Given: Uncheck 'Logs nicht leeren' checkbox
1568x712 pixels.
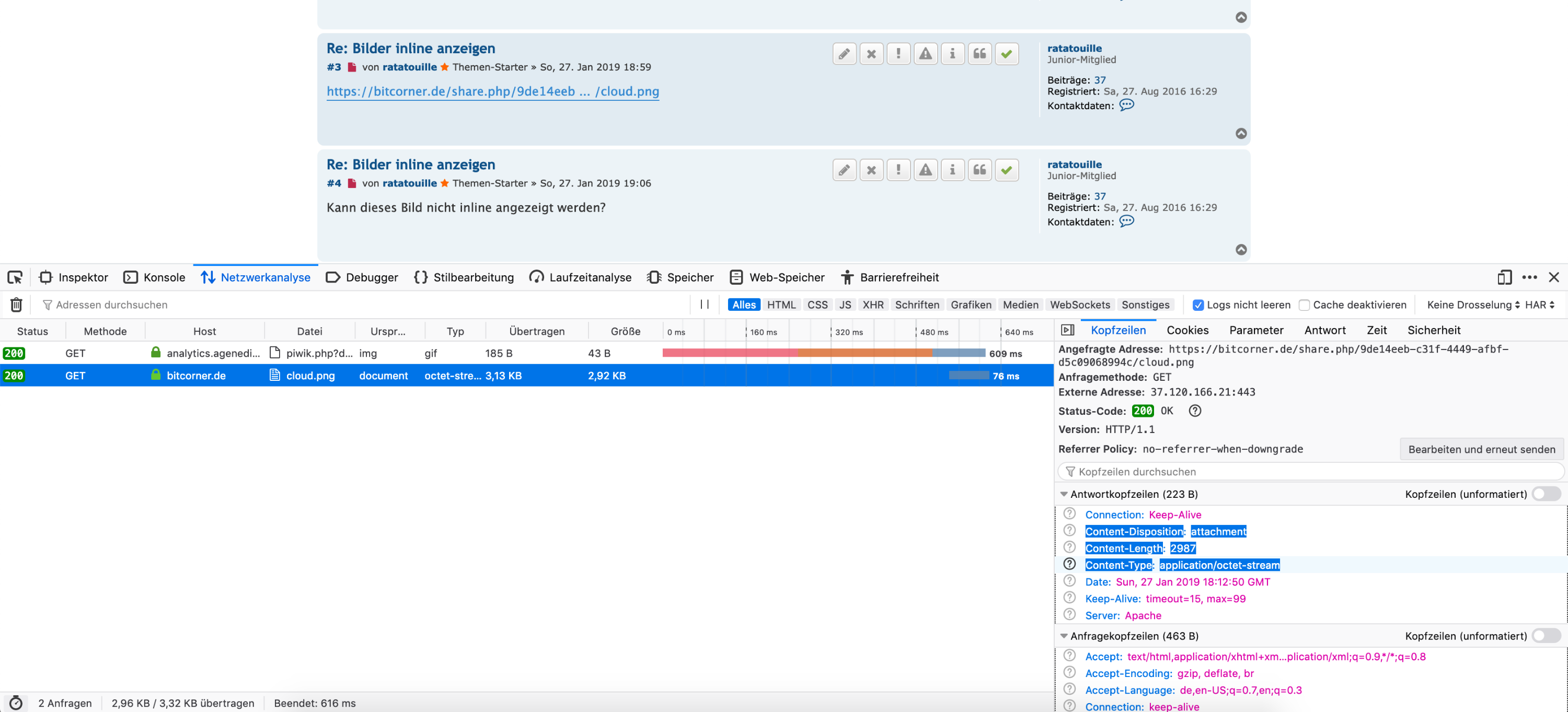Looking at the screenshot, I should (x=1197, y=305).
